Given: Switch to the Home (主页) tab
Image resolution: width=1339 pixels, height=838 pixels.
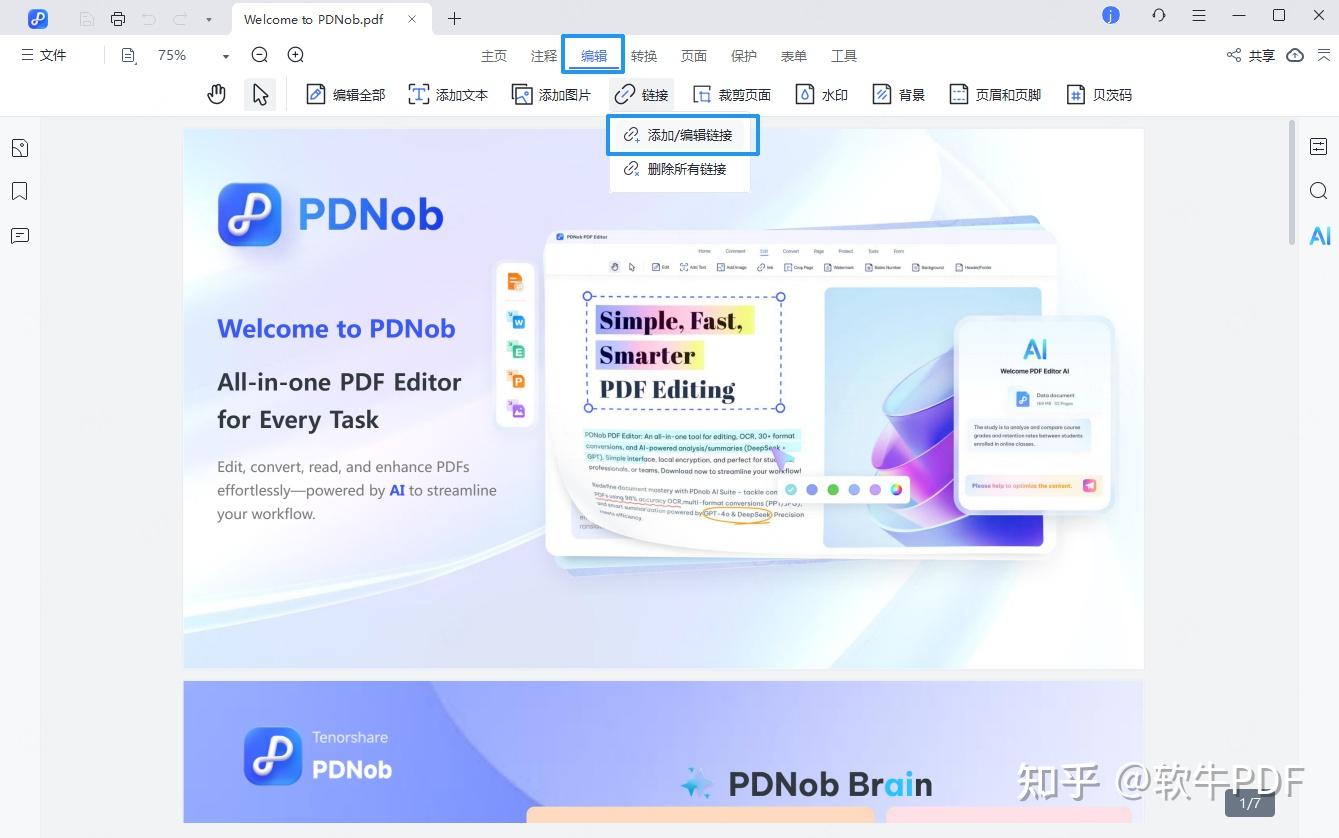Looking at the screenshot, I should pyautogui.click(x=494, y=56).
